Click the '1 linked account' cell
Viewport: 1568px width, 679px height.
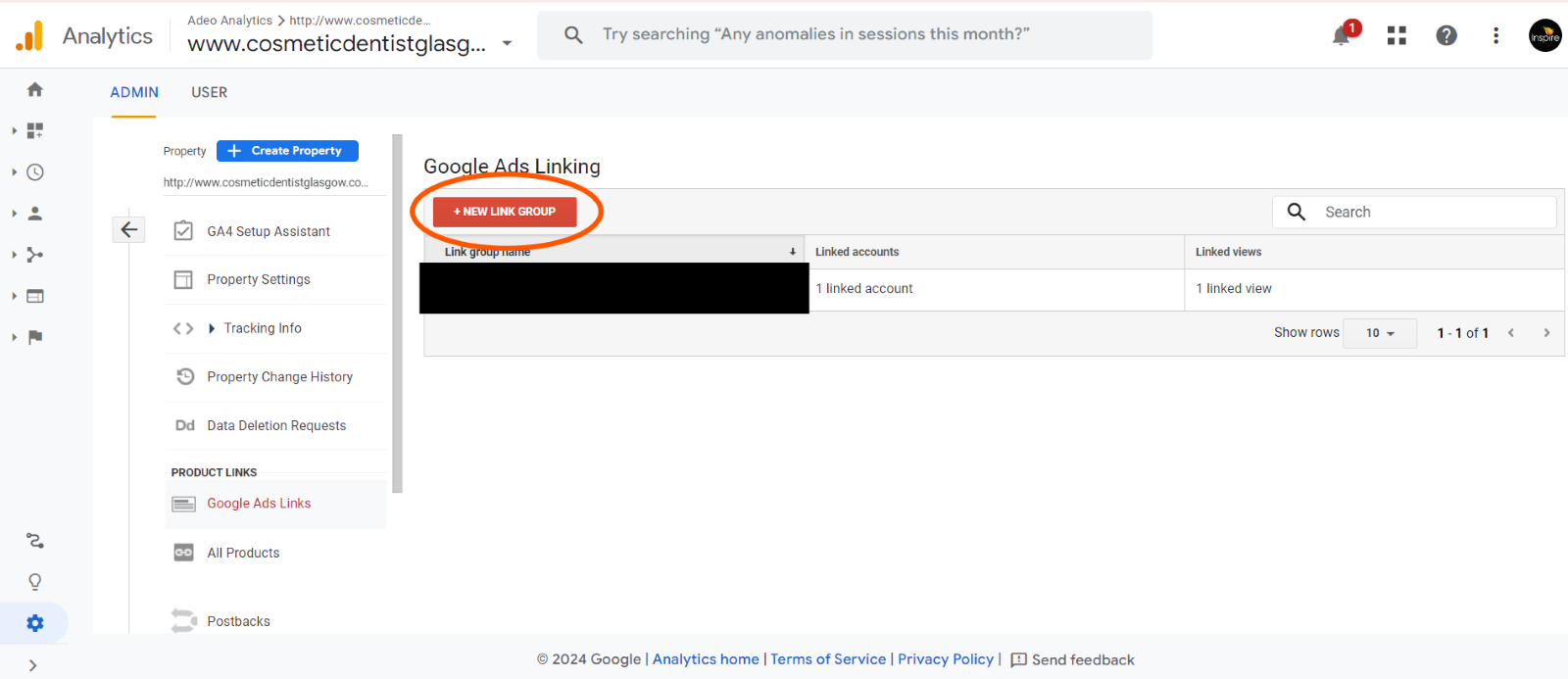click(994, 289)
